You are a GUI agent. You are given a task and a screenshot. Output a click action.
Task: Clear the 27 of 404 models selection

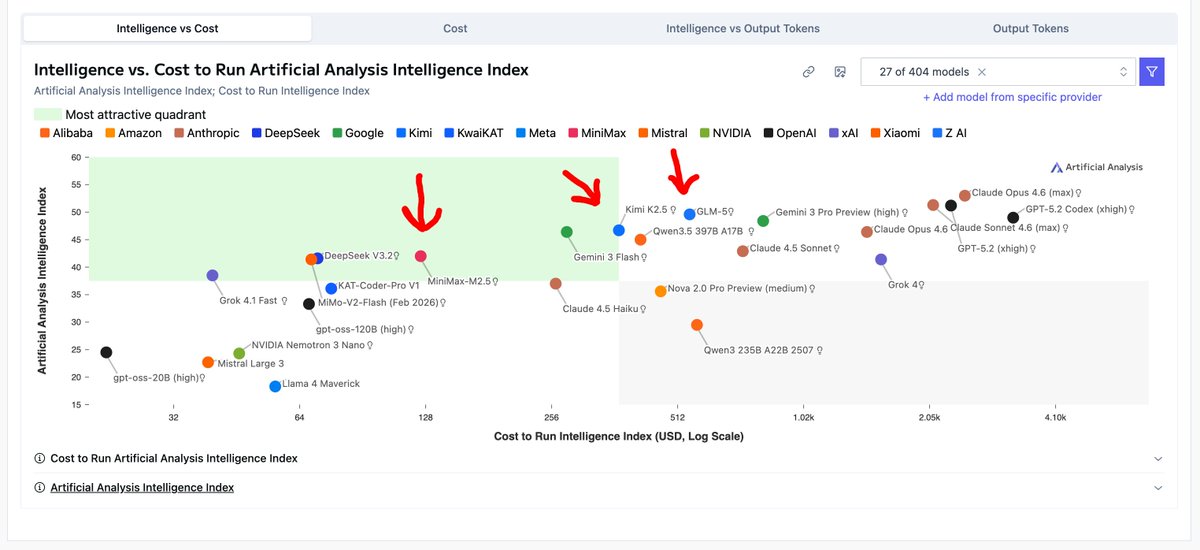point(982,72)
